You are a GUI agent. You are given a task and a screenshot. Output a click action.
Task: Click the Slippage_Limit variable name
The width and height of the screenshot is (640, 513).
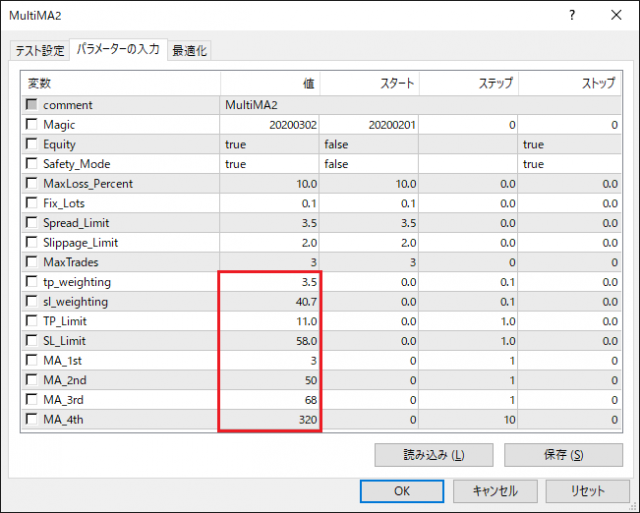[80, 243]
